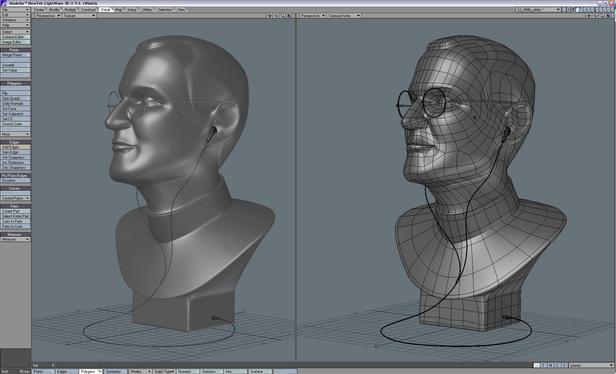Click the Dec Sharpness button

tap(15, 167)
